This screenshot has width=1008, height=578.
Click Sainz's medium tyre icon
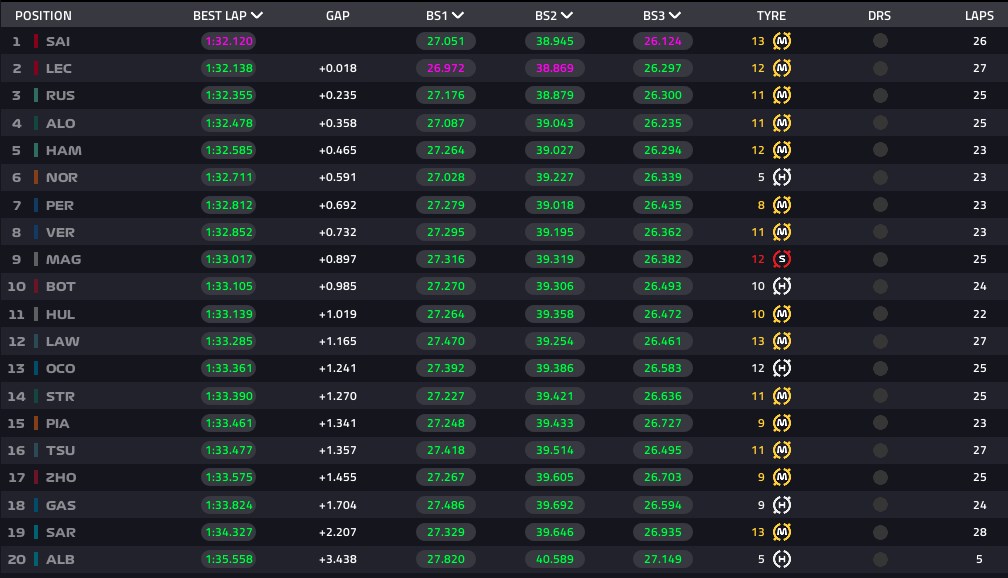781,41
